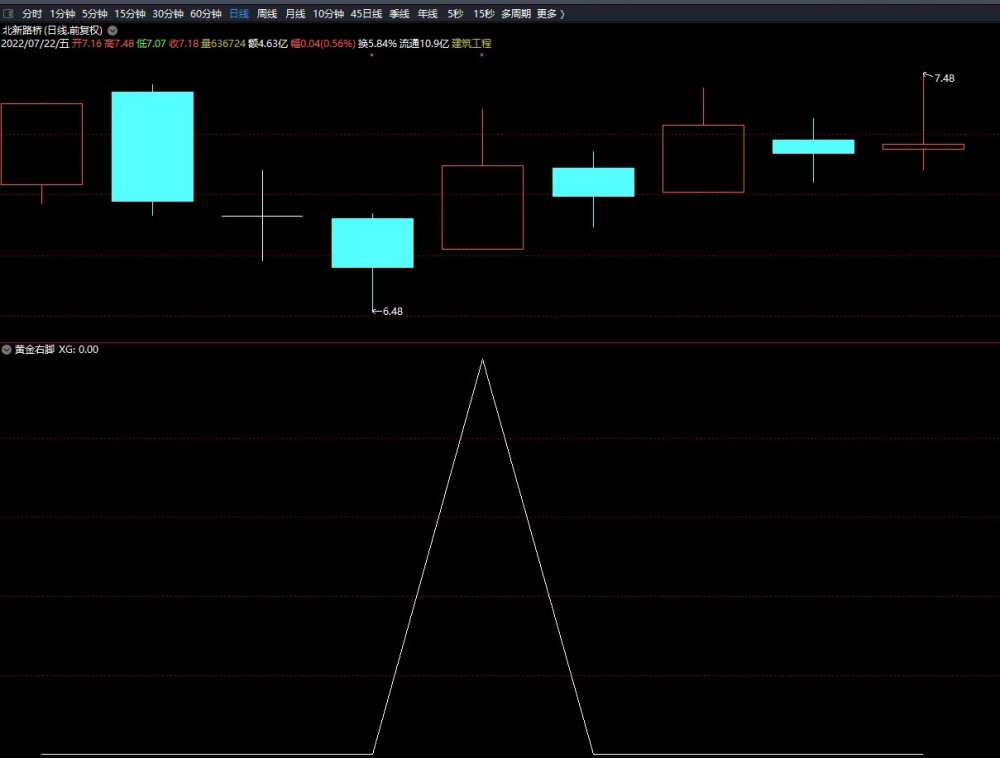
Task: Switch to the 月线 monthly chart
Action: (x=295, y=13)
